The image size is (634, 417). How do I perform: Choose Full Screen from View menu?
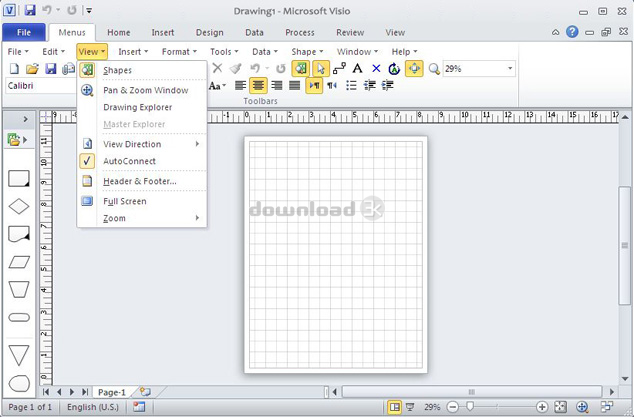[x=142, y=201]
